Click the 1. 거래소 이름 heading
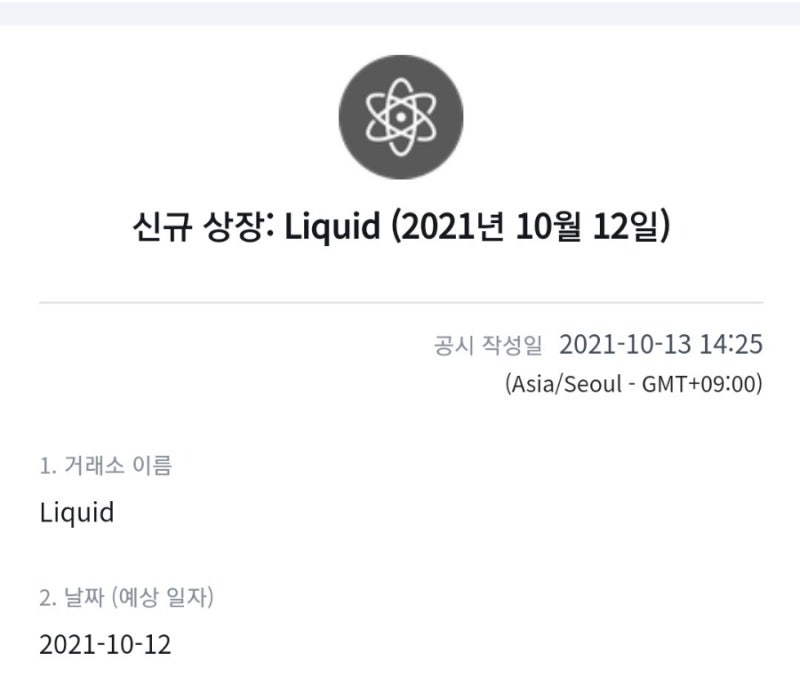 [x=106, y=465]
